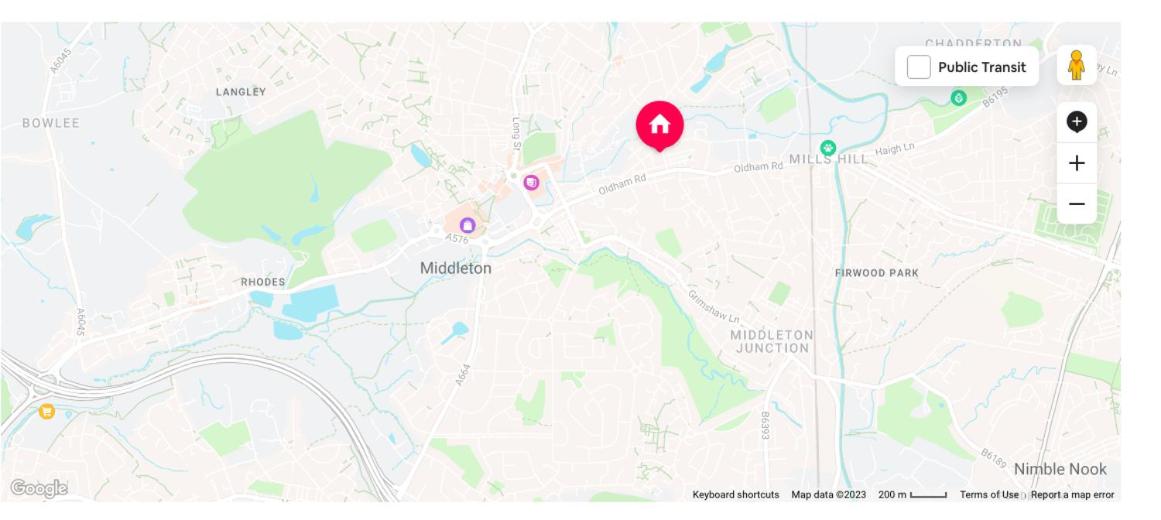Image resolution: width=1161 pixels, height=520 pixels.
Task: Select the purple arch marker by A576
Action: click(467, 224)
